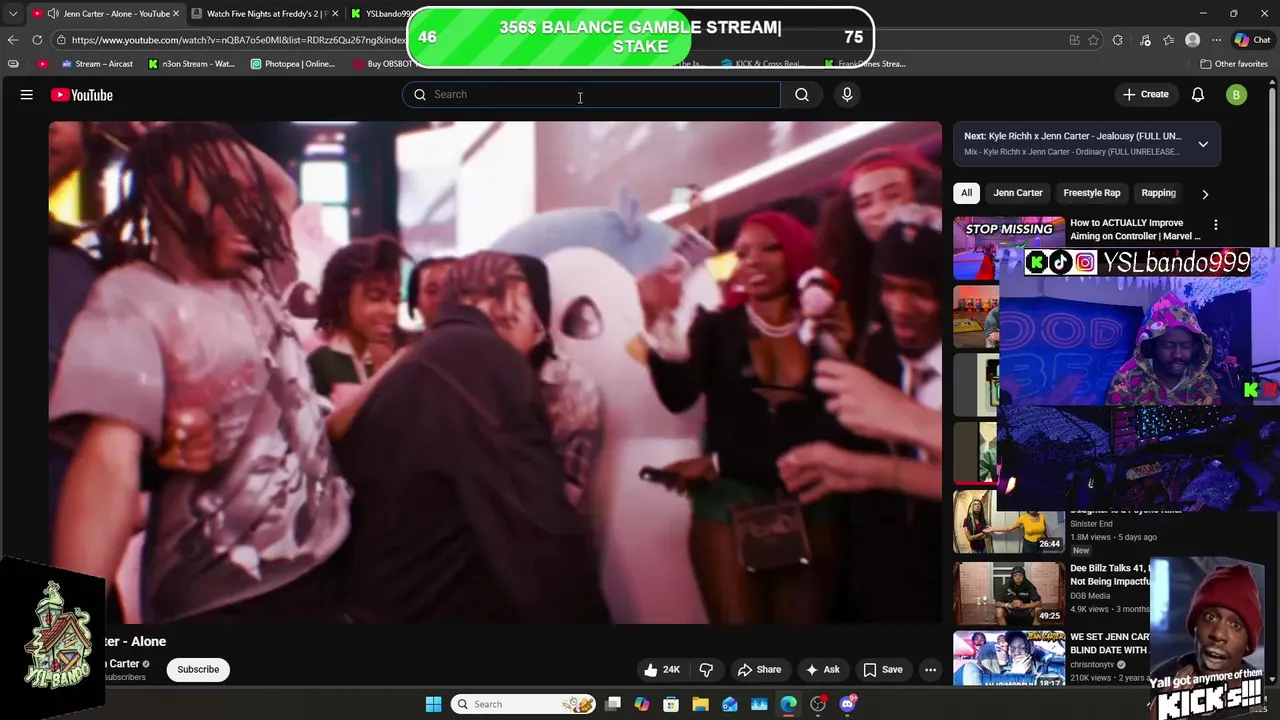Select the Rapping filter chip
1280x720 pixels.
coord(1159,193)
